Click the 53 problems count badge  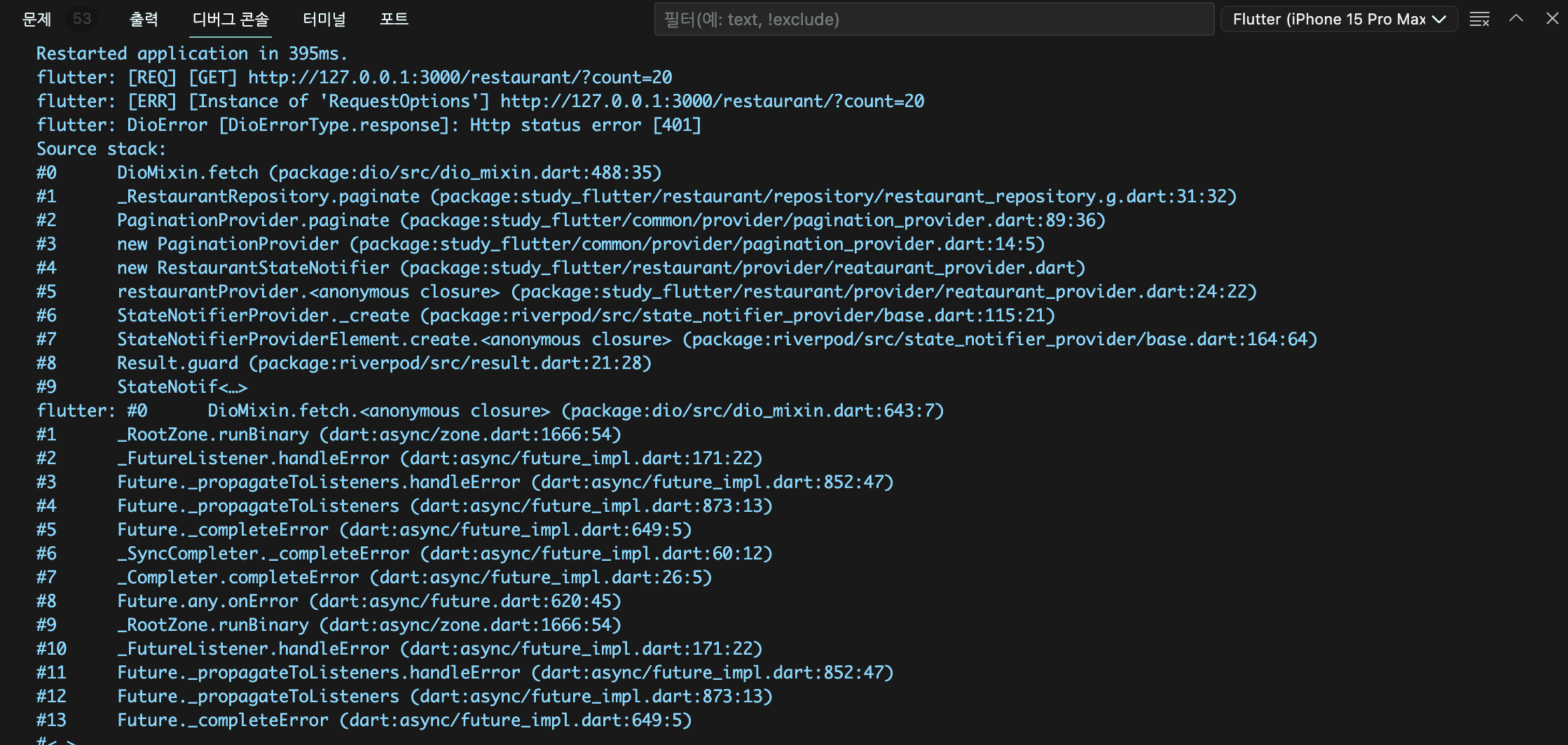coord(82,19)
